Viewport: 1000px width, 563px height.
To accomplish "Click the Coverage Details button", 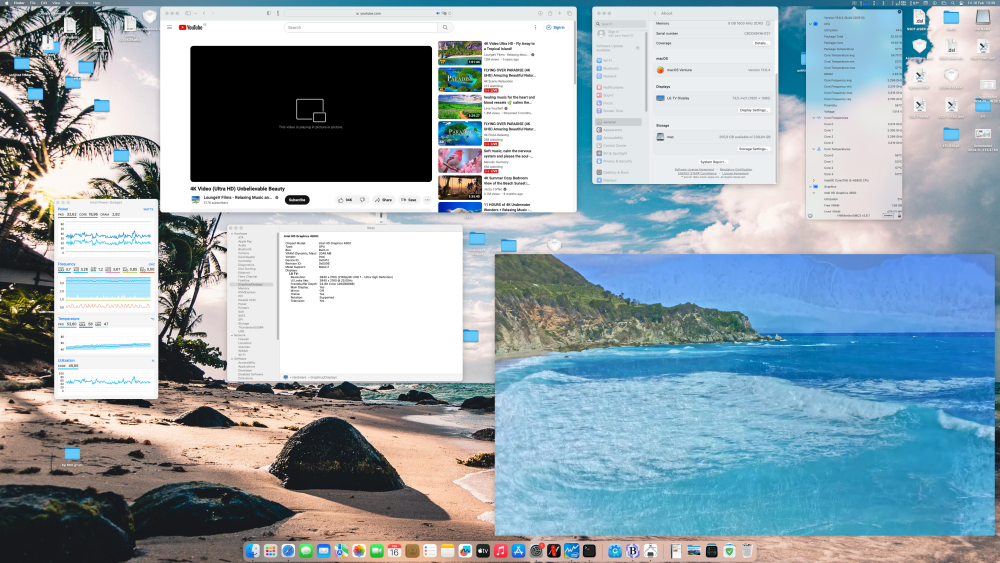I will click(761, 43).
